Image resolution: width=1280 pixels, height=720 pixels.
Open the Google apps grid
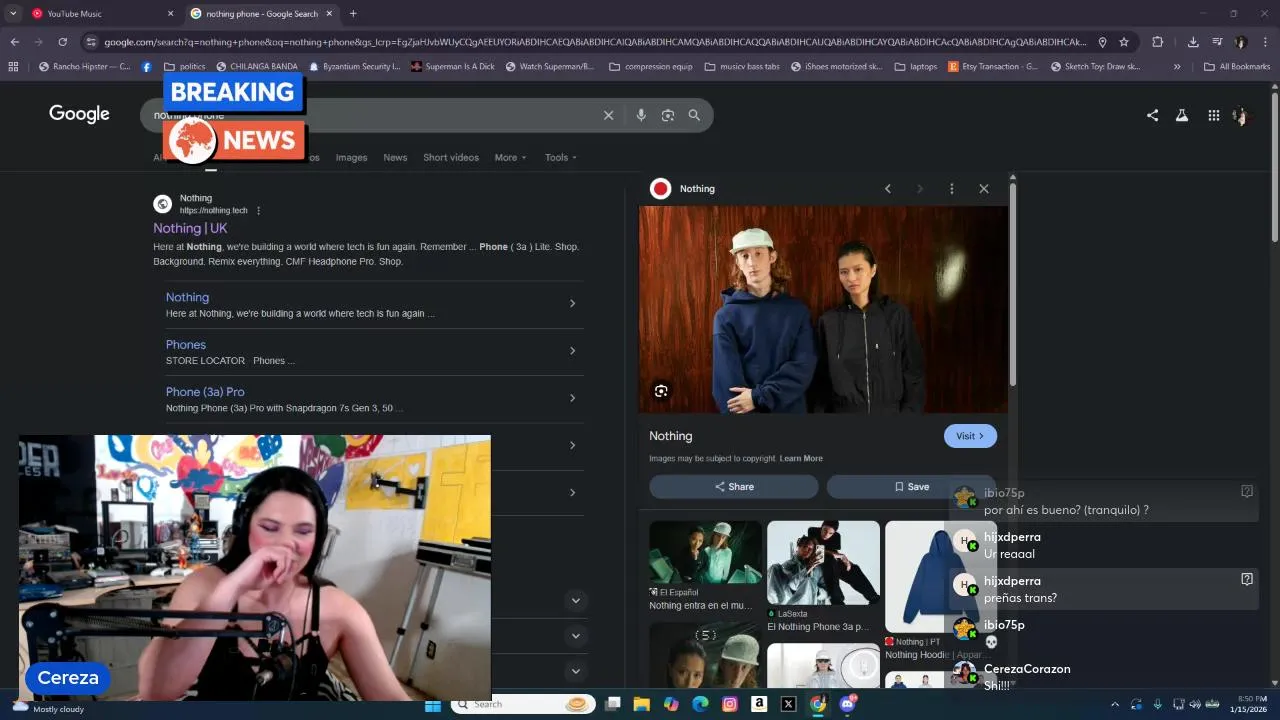point(1213,115)
